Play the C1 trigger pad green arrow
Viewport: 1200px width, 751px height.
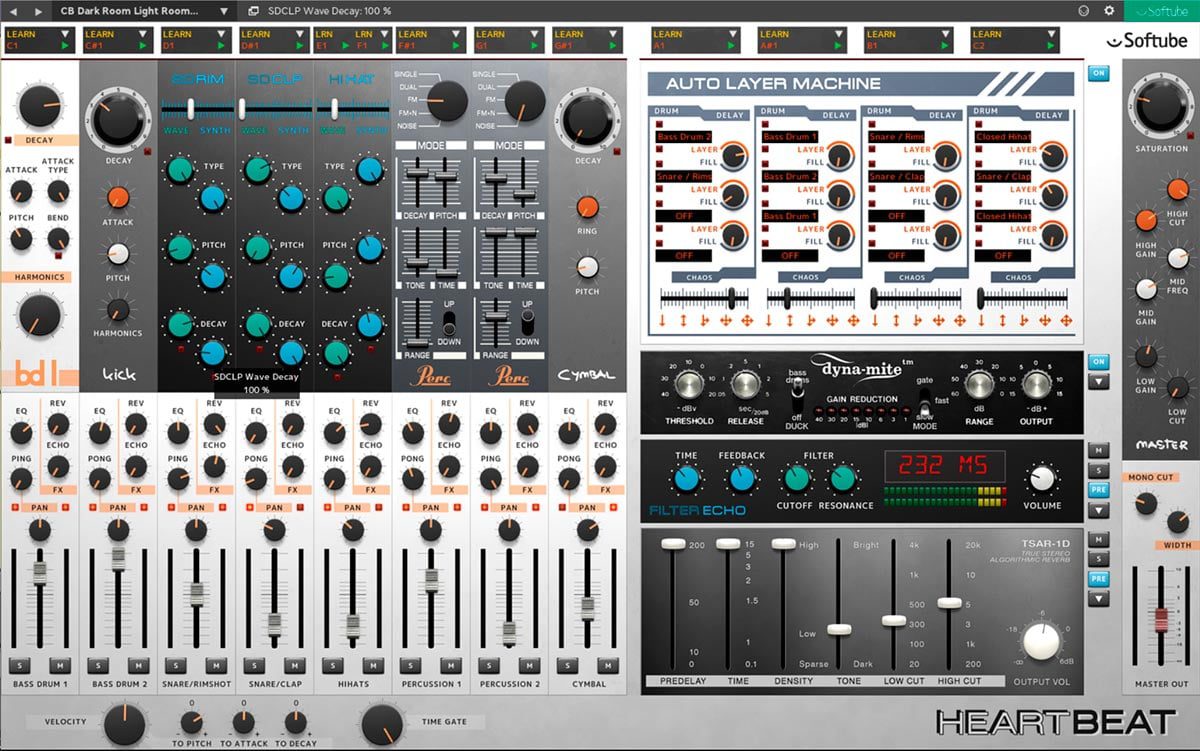65,46
